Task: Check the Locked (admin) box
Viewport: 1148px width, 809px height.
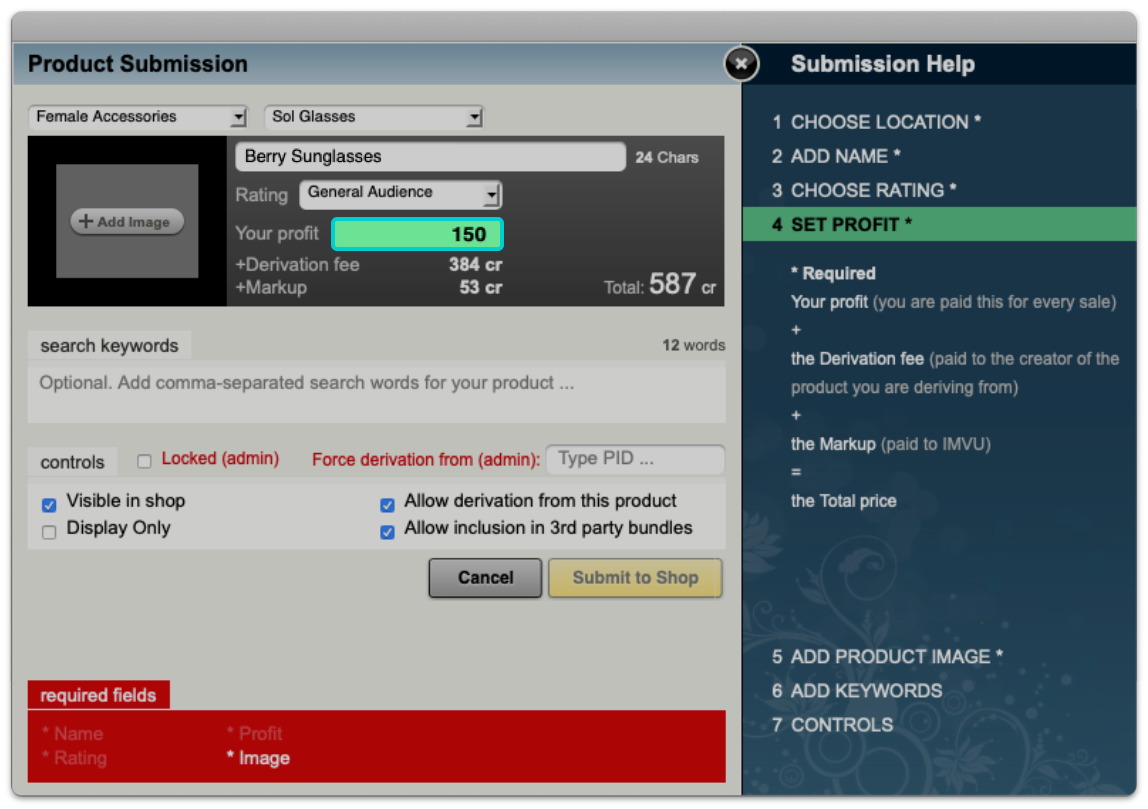Action: [x=144, y=460]
